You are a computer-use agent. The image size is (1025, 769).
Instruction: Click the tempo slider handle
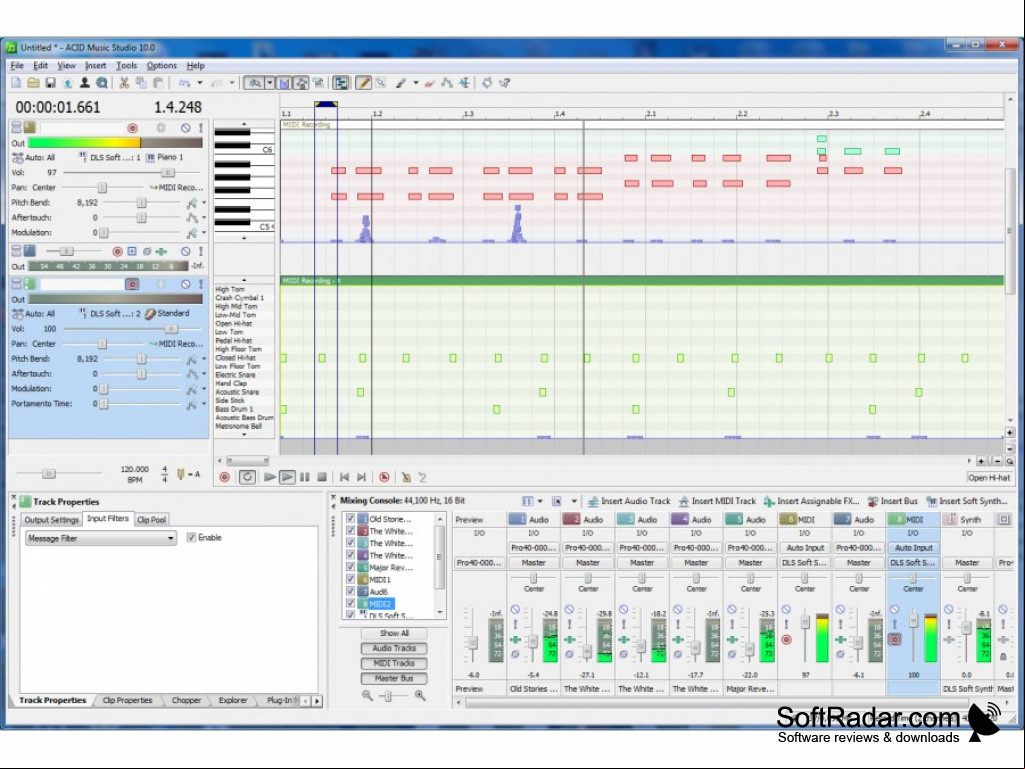tap(48, 473)
